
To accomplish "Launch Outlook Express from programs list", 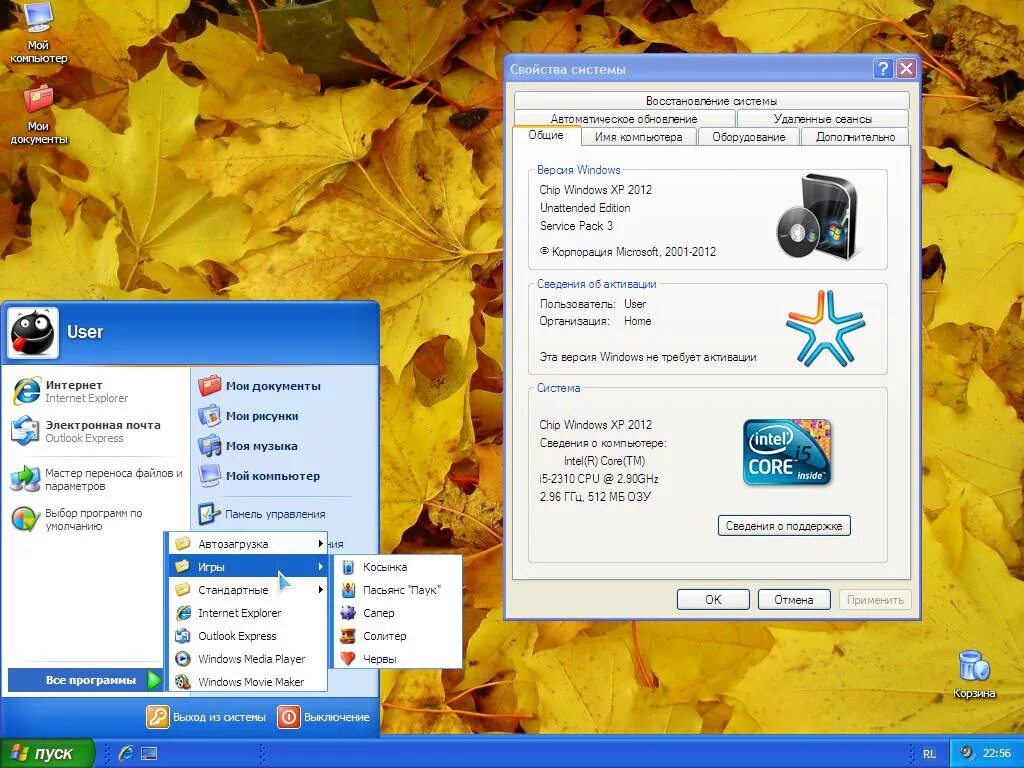I will [x=248, y=635].
